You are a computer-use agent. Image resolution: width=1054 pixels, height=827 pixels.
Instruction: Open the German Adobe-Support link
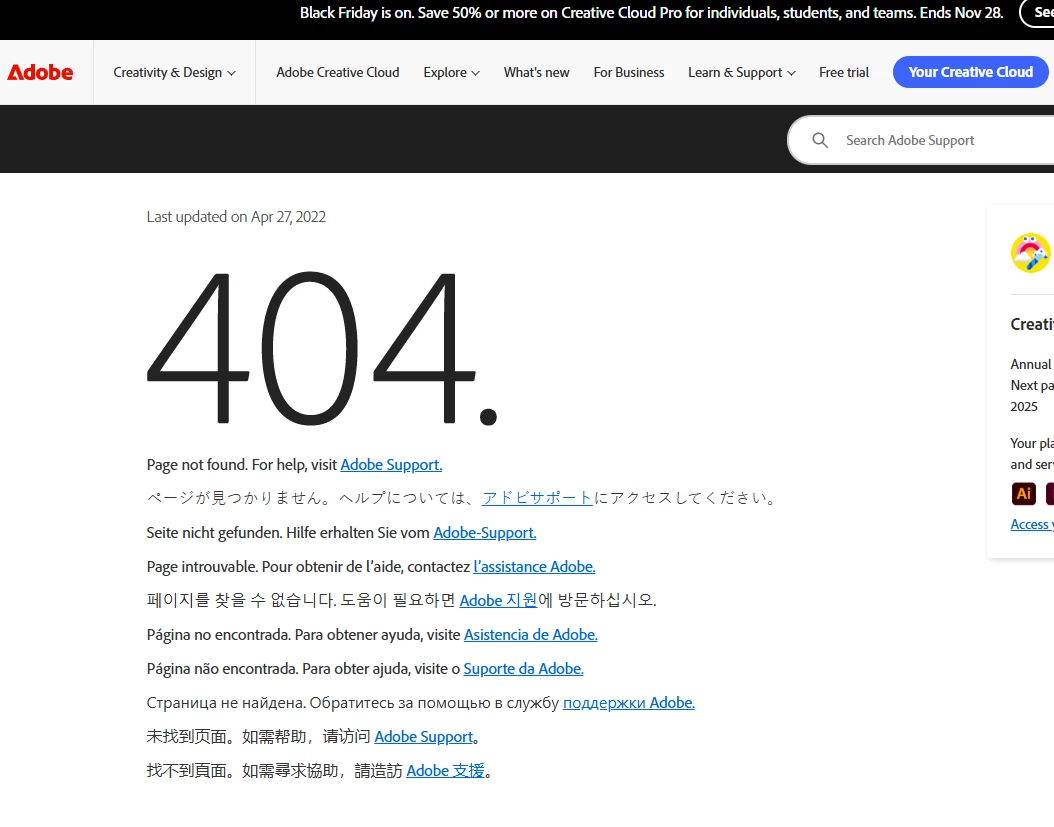485,533
